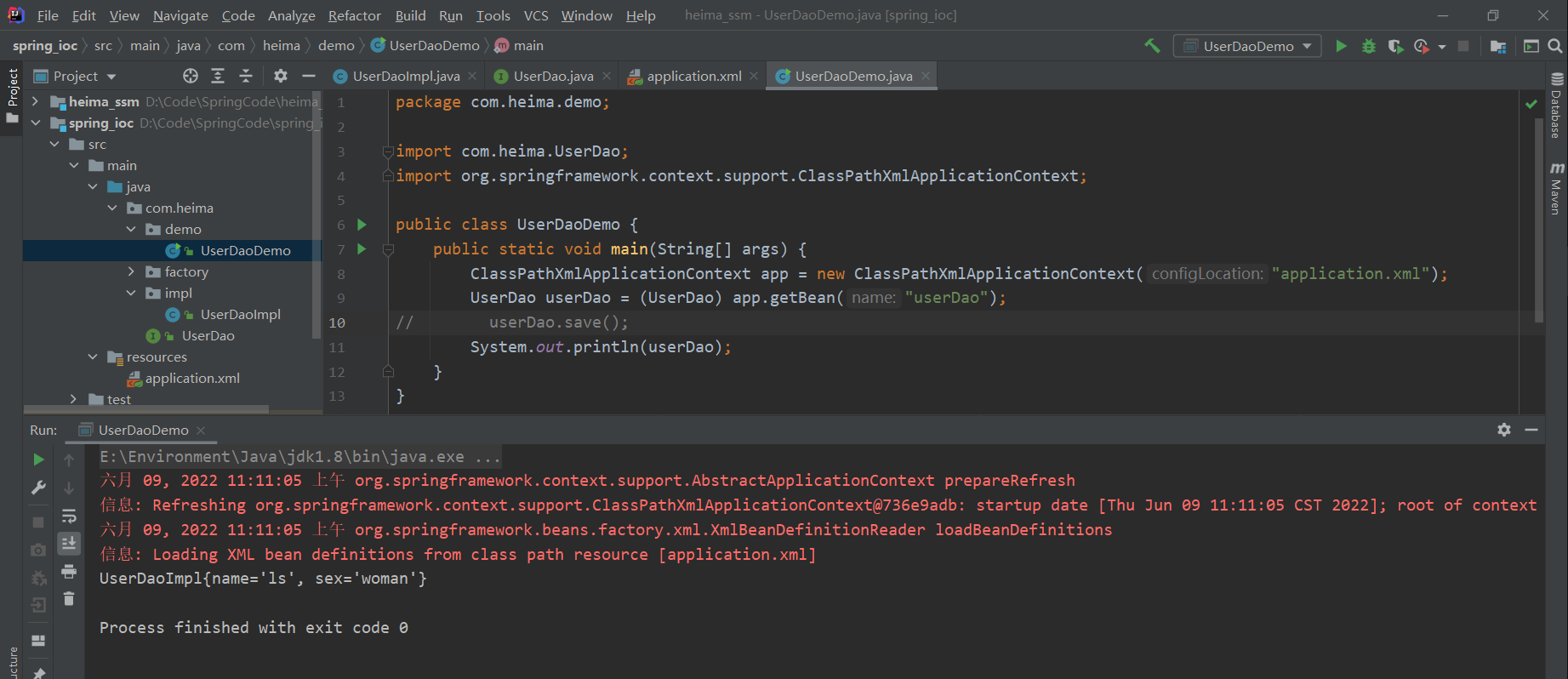Viewport: 1568px width, 679px height.
Task: Open dropdown arrow next to profiler icon
Action: tap(1441, 47)
